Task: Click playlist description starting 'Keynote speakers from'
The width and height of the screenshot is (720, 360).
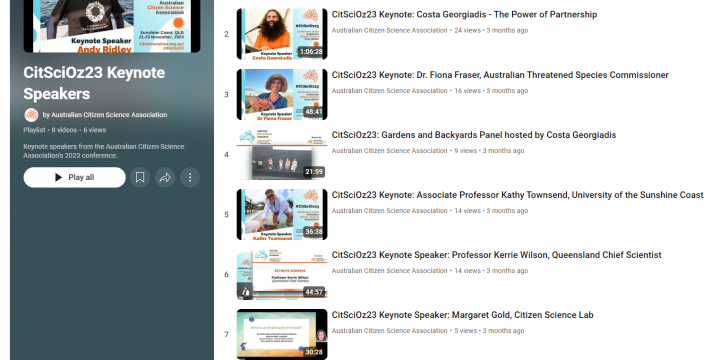Action: pyautogui.click(x=104, y=151)
